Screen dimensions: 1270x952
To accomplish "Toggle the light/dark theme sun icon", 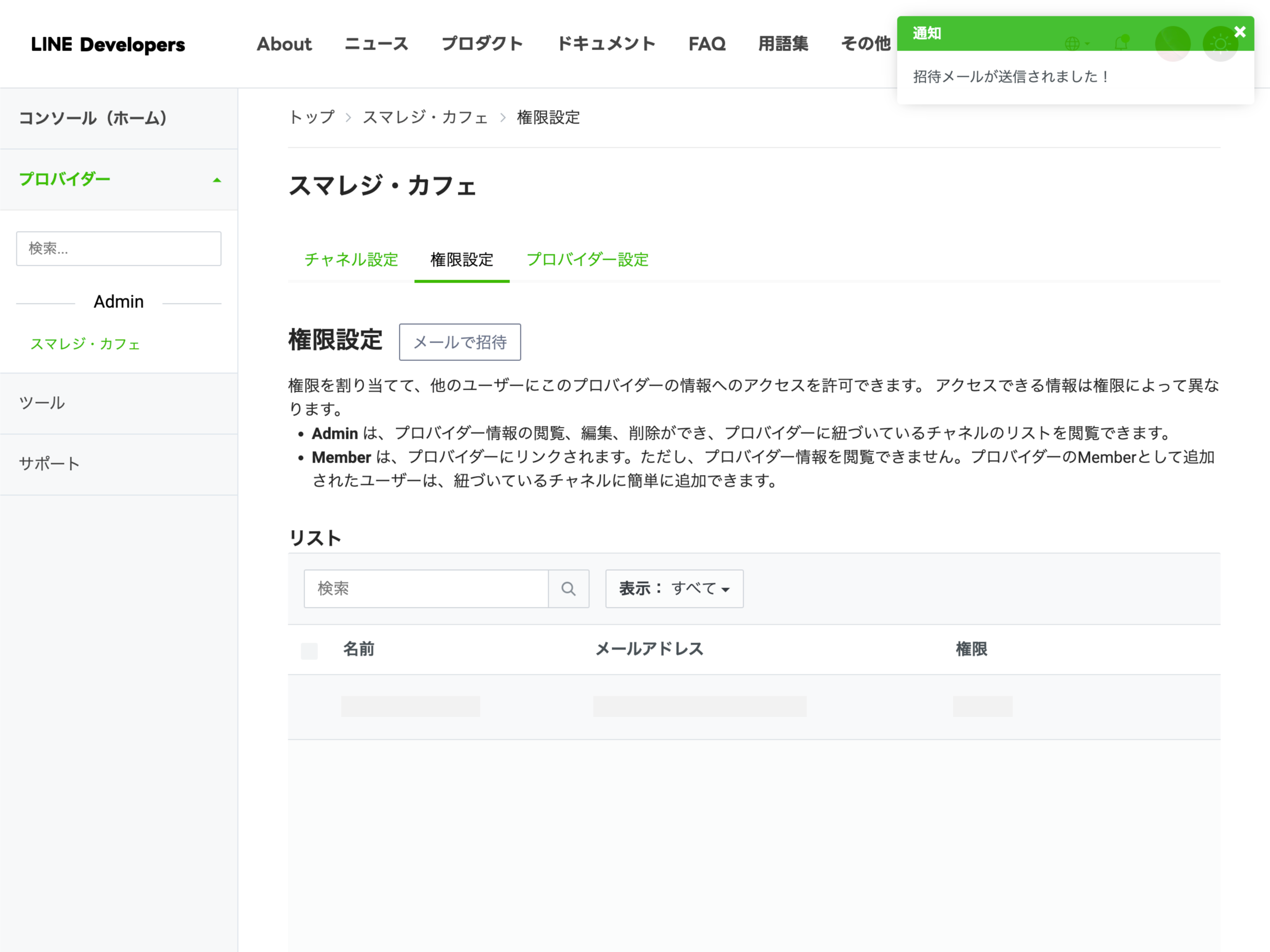I will coord(1220,44).
